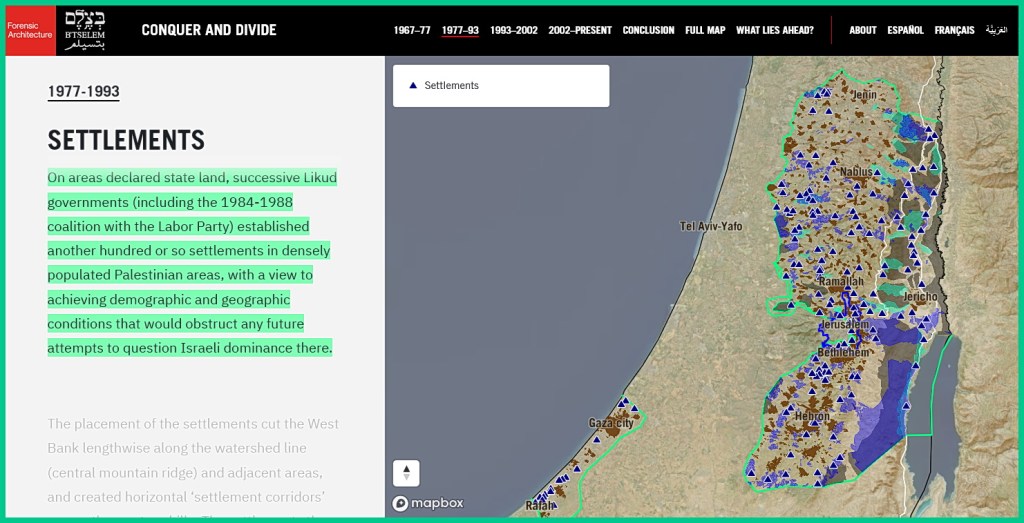This screenshot has height=523, width=1024.
Task: Click the Forensic Architecture red logo
Action: (x=30, y=30)
